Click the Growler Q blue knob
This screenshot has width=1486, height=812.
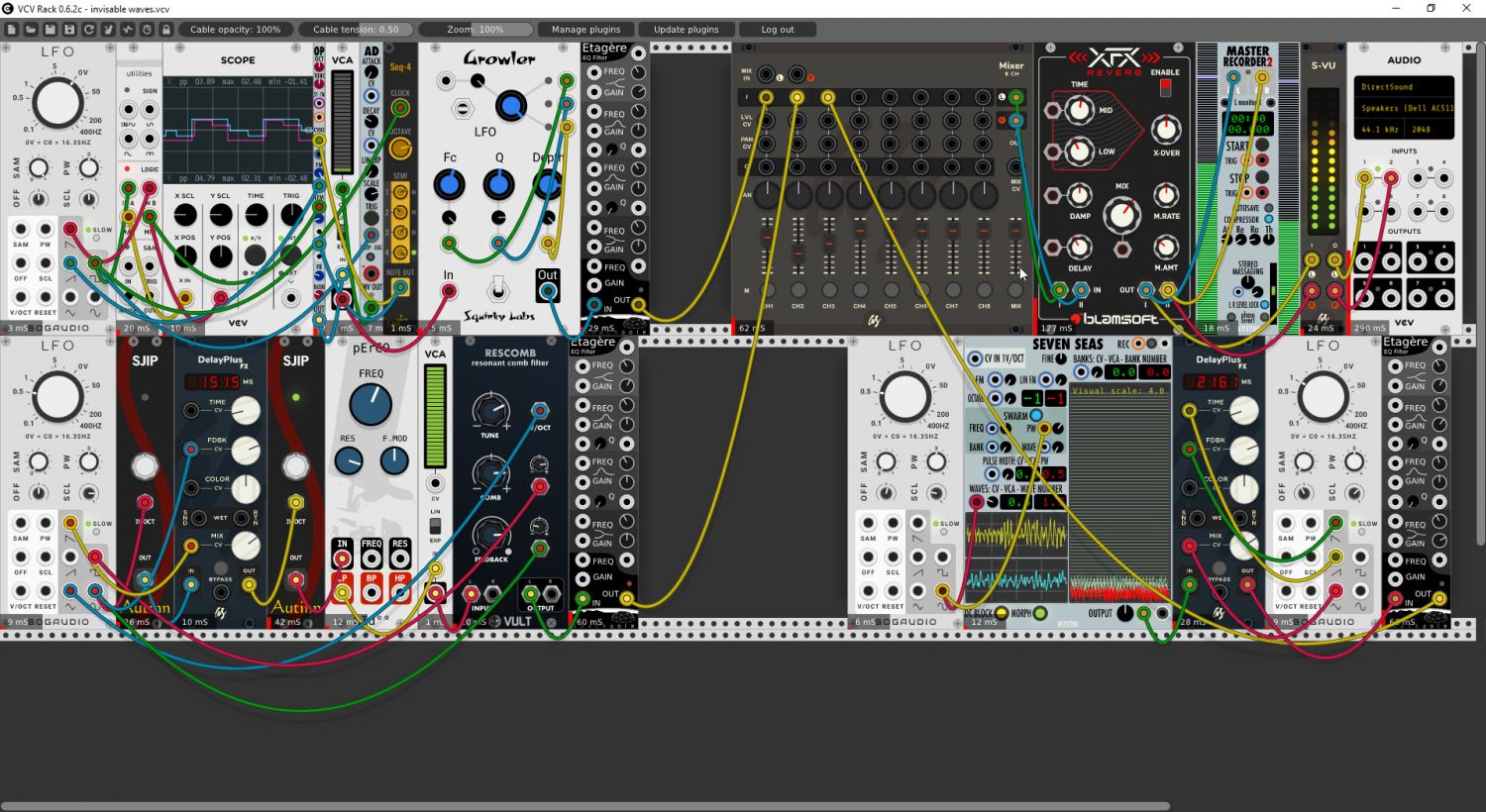(x=498, y=184)
